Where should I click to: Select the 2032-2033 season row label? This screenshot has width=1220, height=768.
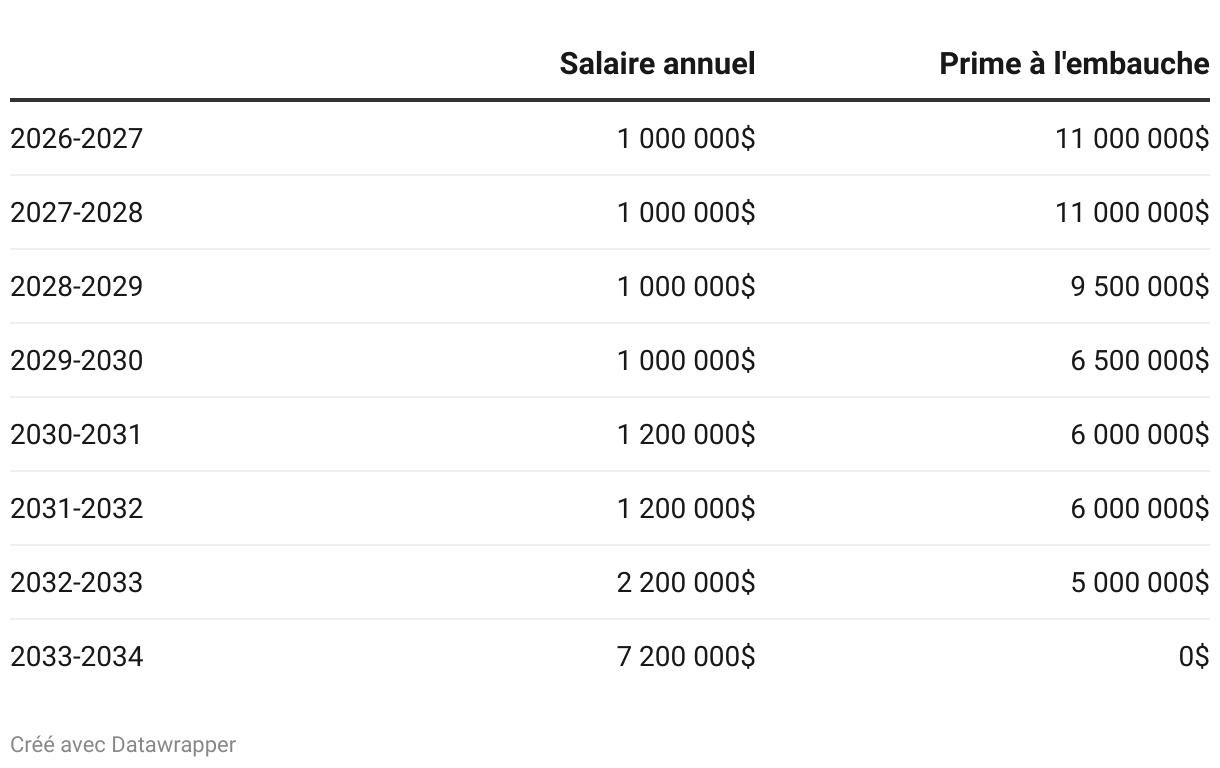click(x=77, y=583)
